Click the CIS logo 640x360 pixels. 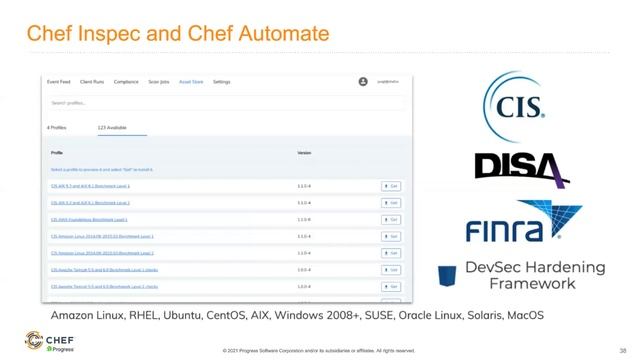tap(514, 107)
